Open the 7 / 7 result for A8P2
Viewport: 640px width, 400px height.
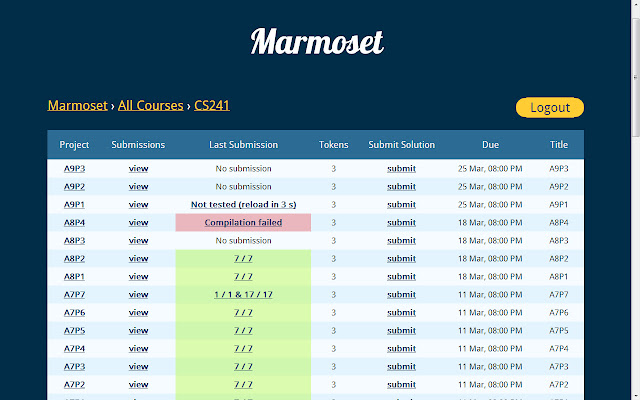coord(243,258)
